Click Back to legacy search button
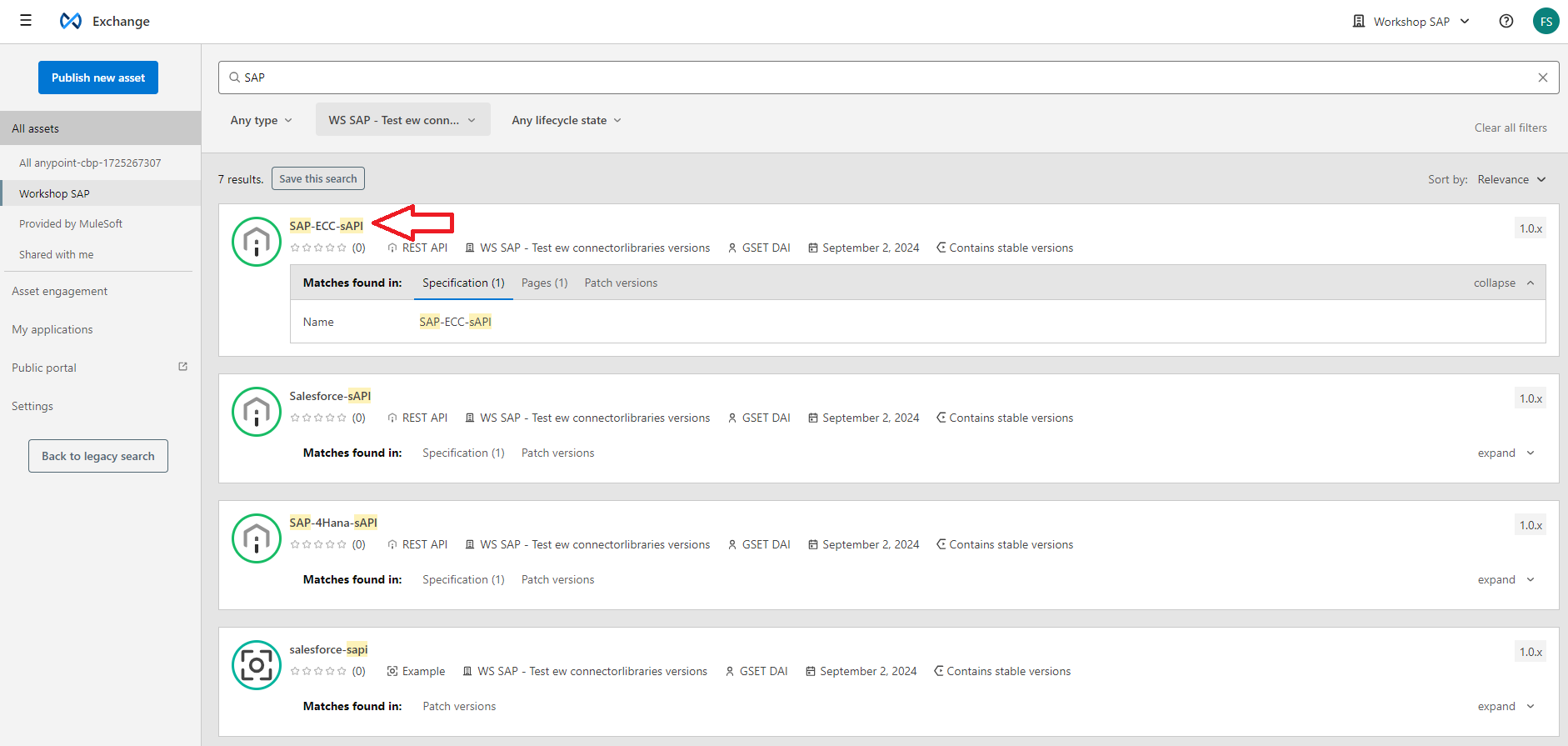Screen dimensions: 1568x746 (x=98, y=456)
